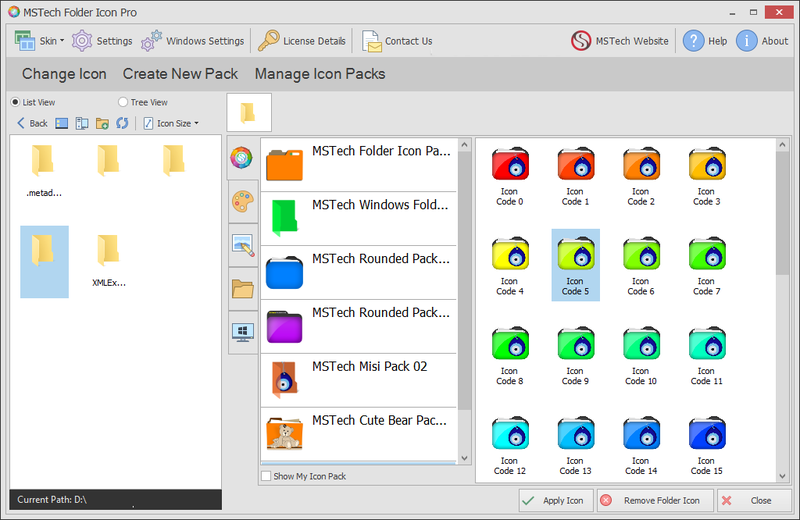The height and width of the screenshot is (520, 800).
Task: Open Settings from the toolbar
Action: (x=102, y=41)
